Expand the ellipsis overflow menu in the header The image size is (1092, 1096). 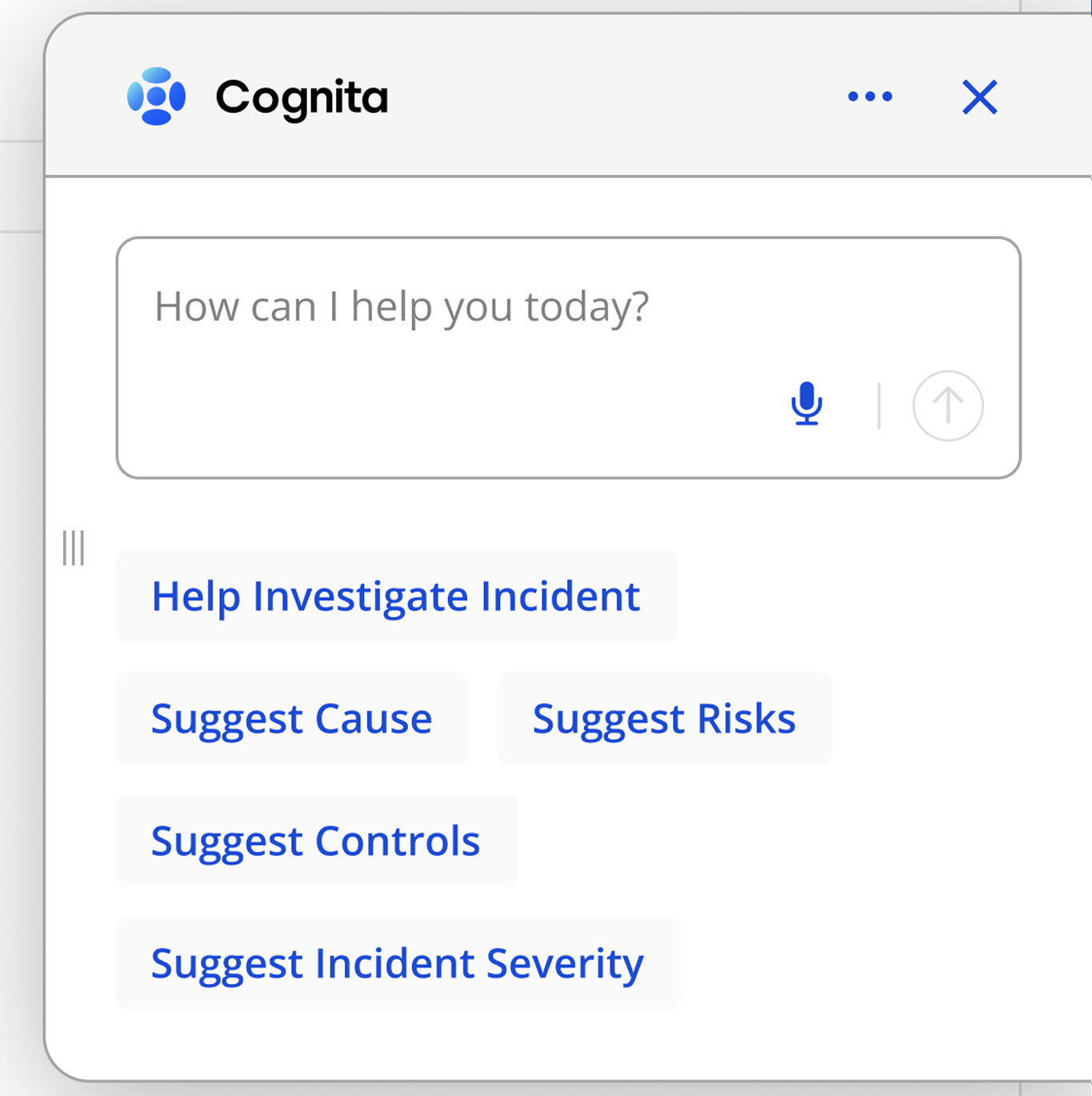[x=870, y=97]
